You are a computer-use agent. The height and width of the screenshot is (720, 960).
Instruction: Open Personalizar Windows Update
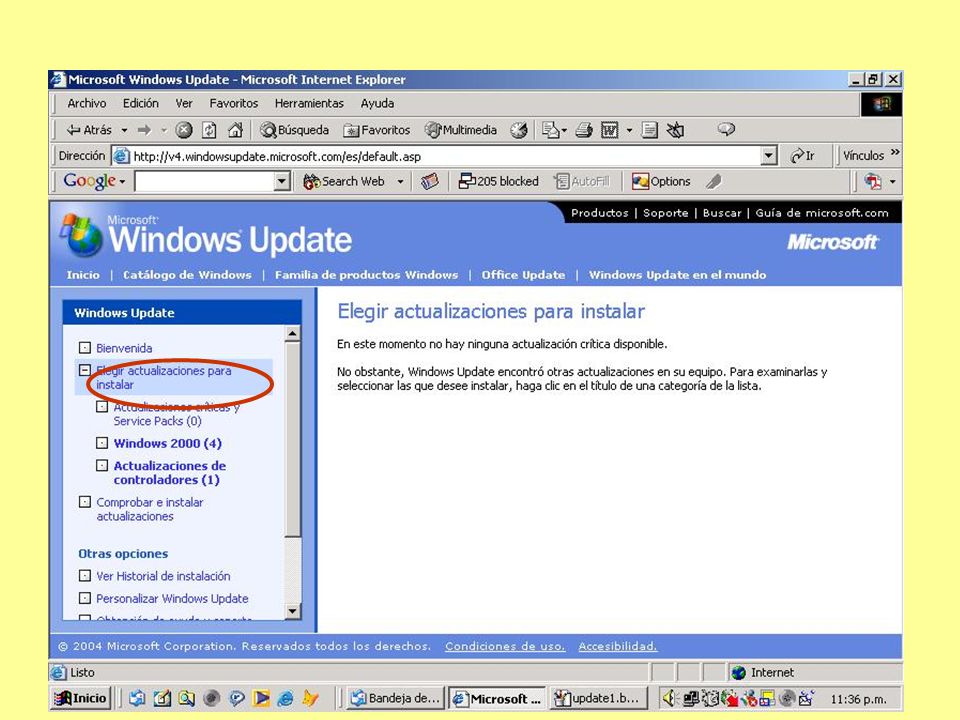point(172,599)
